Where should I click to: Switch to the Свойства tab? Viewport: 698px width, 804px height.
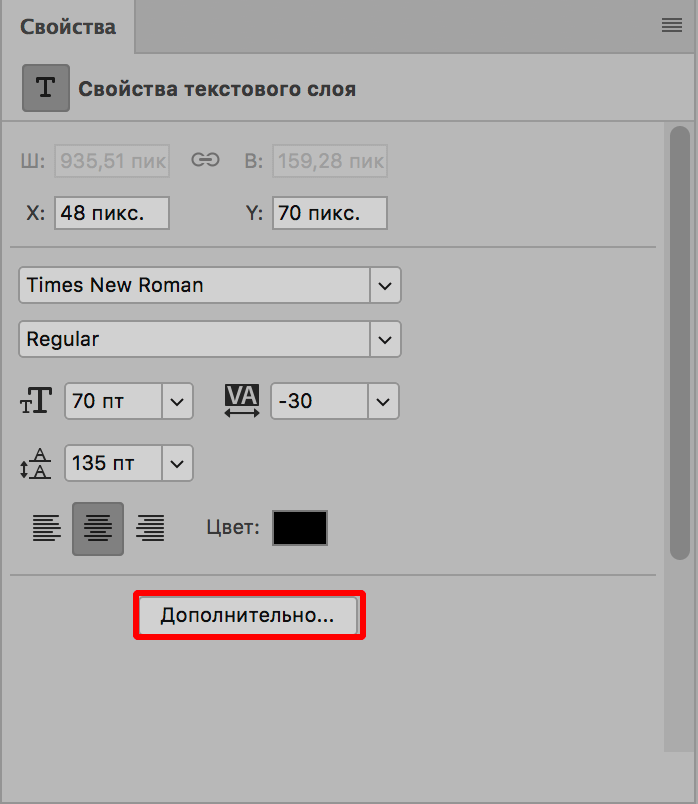tap(68, 27)
